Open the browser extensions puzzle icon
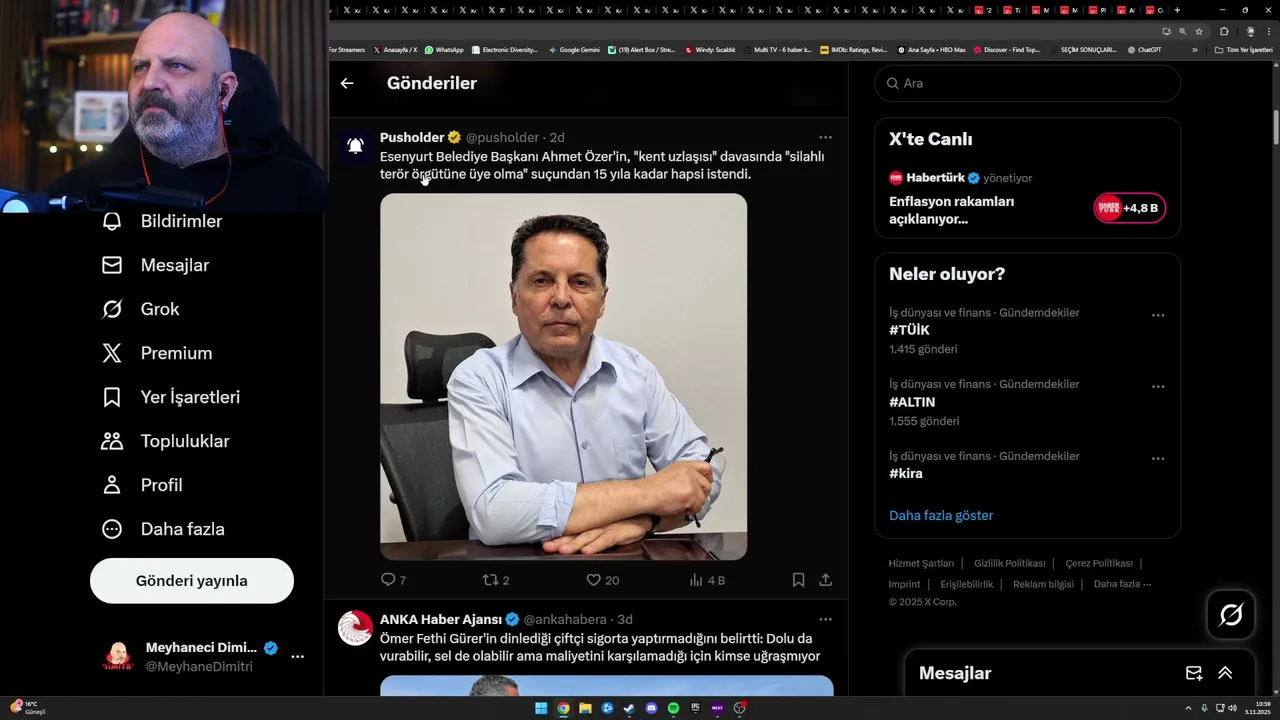1280x720 pixels. 1223,31
